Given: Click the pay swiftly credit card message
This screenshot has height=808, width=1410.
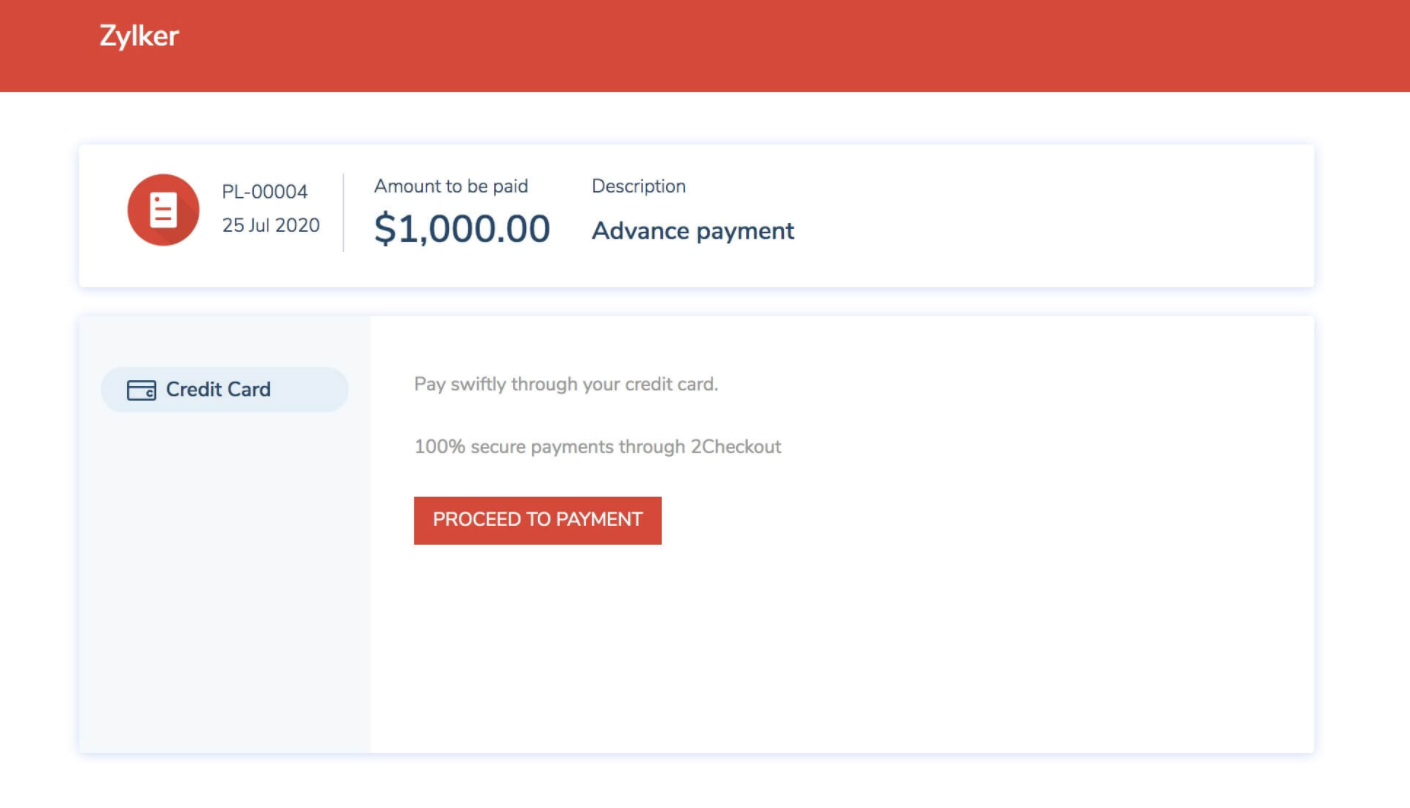Looking at the screenshot, I should tap(566, 384).
